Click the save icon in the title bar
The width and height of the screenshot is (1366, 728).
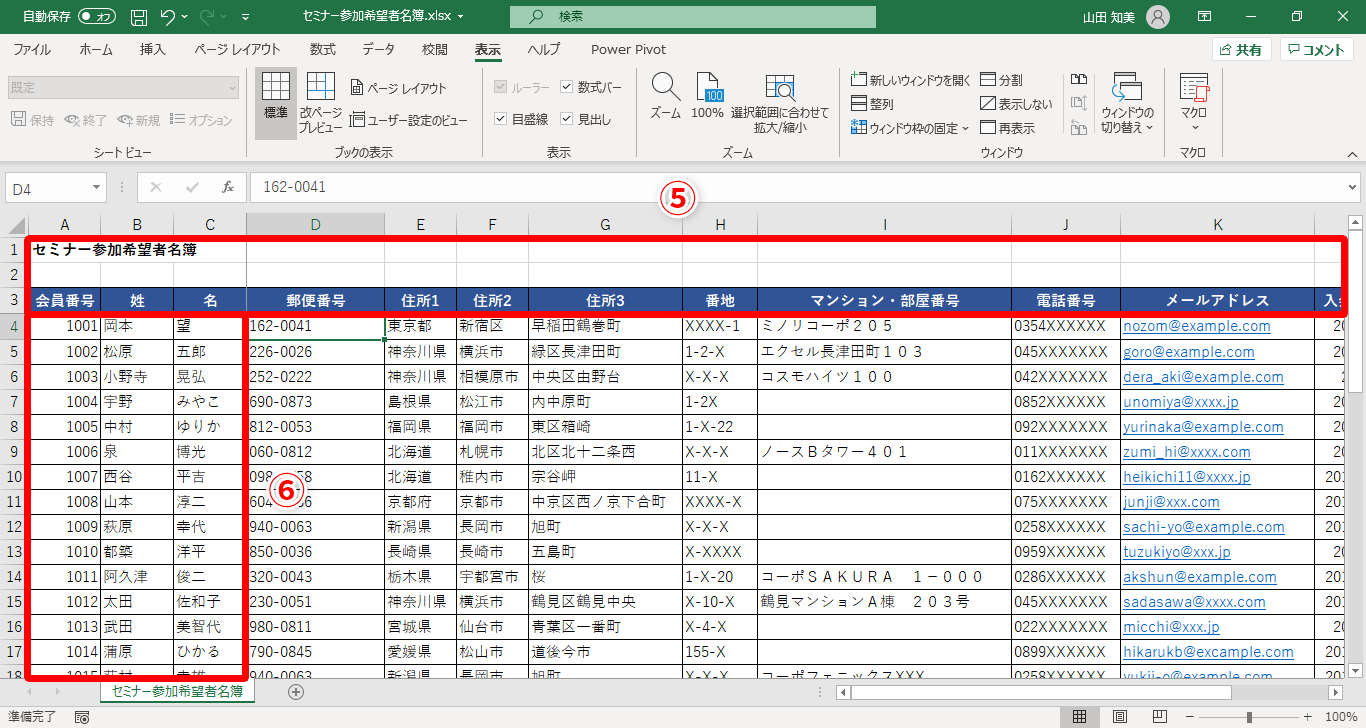tap(139, 17)
